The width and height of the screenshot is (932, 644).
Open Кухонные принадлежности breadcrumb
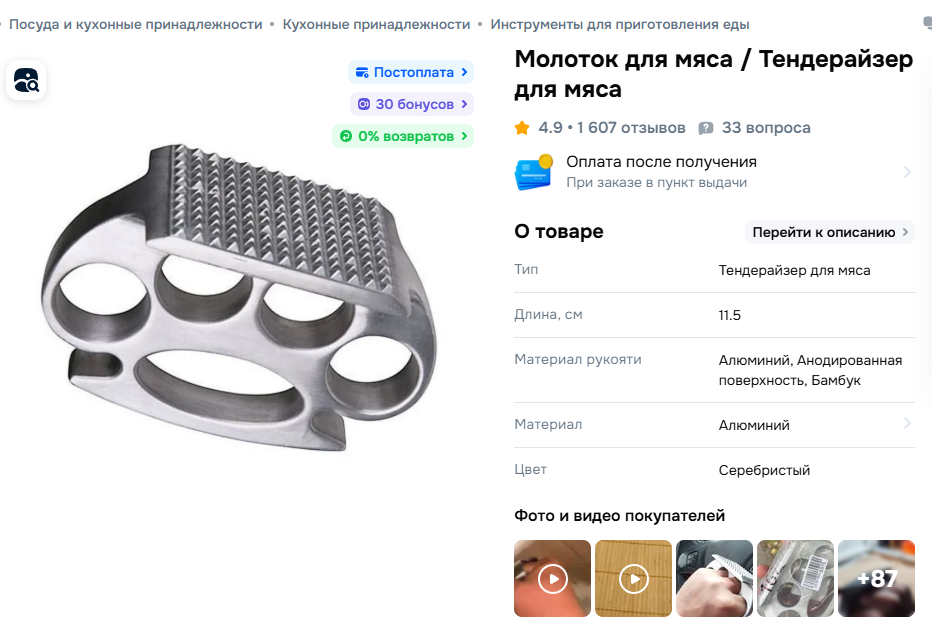click(376, 24)
